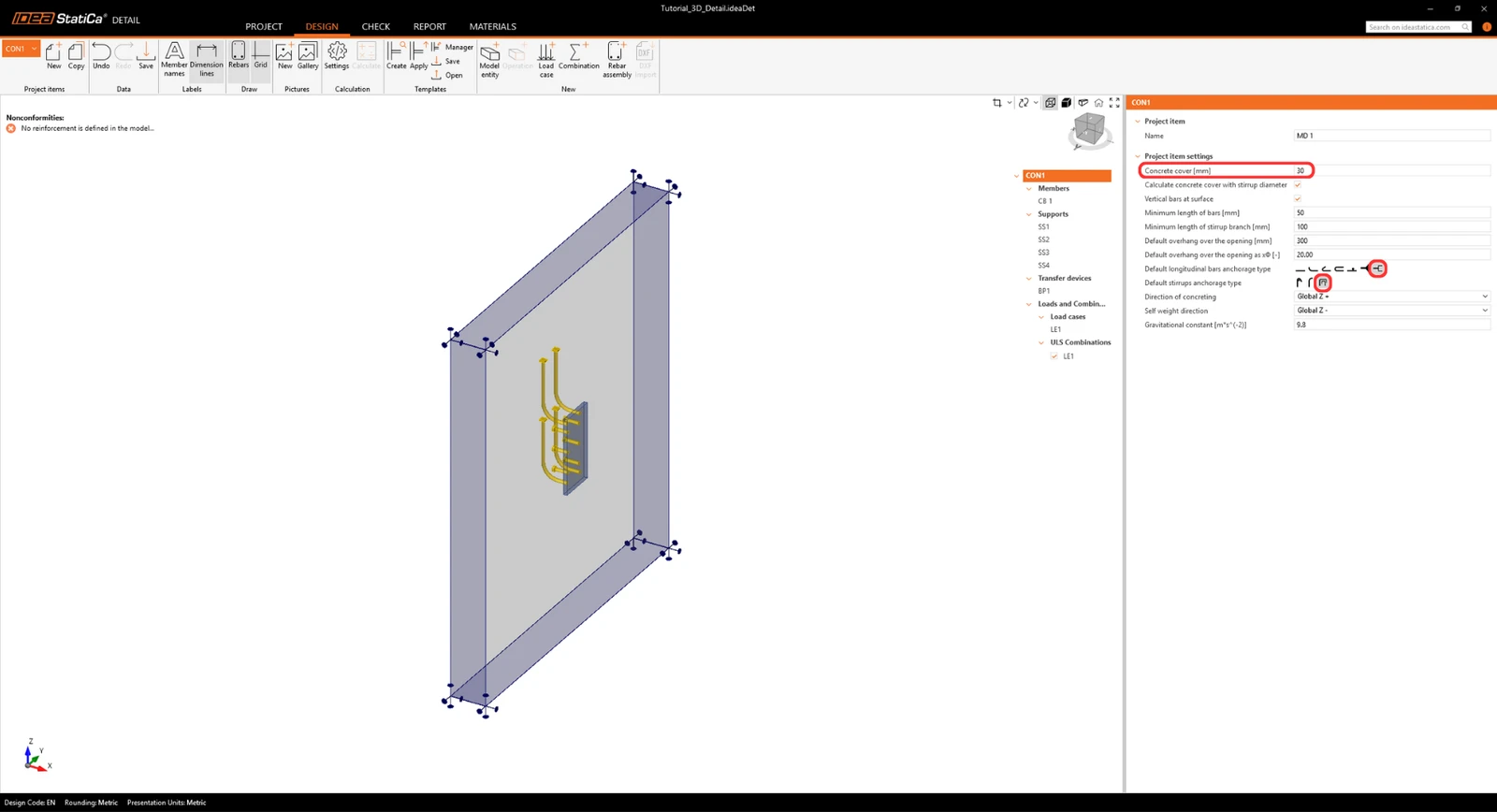The height and width of the screenshot is (812, 1497).
Task: Click the home view icon
Action: pyautogui.click(x=1098, y=103)
